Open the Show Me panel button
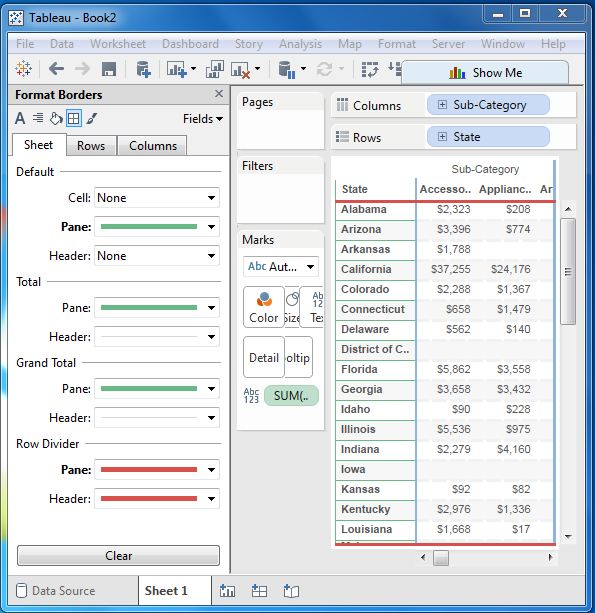 click(x=485, y=73)
